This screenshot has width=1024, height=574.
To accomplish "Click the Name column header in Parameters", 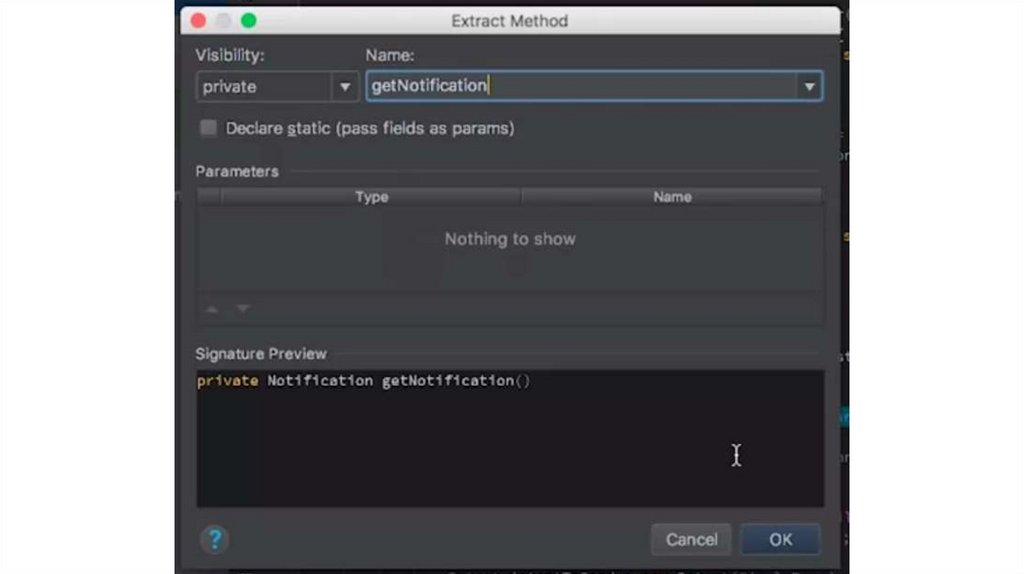I will [x=672, y=197].
